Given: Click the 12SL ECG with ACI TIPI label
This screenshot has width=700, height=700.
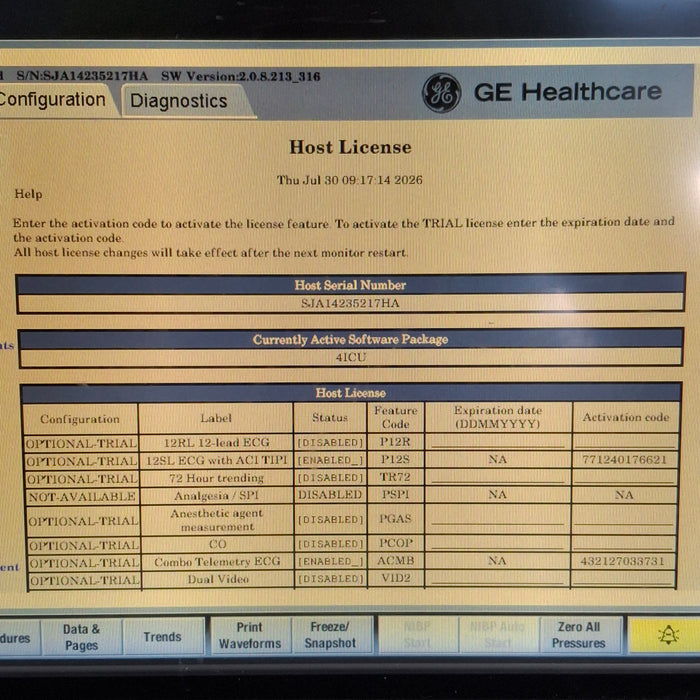Looking at the screenshot, I should pos(217,460).
